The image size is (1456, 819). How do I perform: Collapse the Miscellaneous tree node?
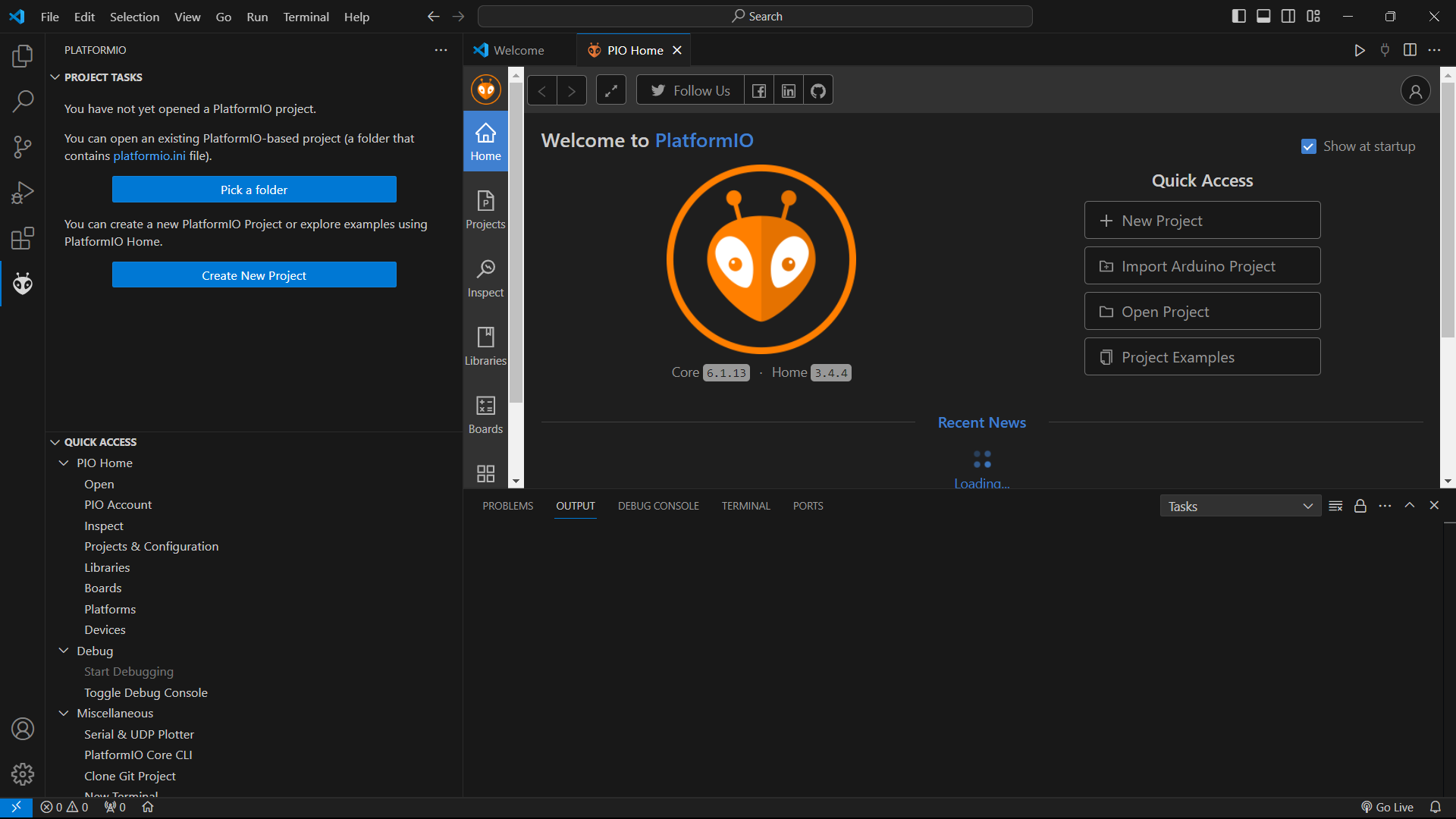(x=64, y=713)
